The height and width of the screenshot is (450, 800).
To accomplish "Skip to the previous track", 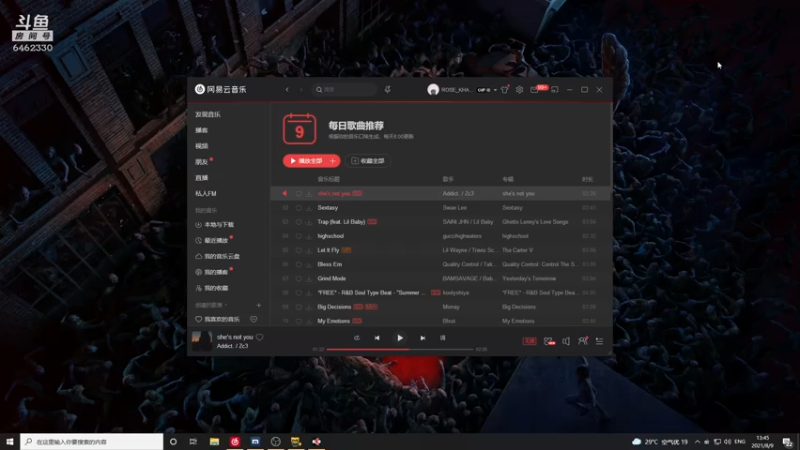I will coord(377,338).
